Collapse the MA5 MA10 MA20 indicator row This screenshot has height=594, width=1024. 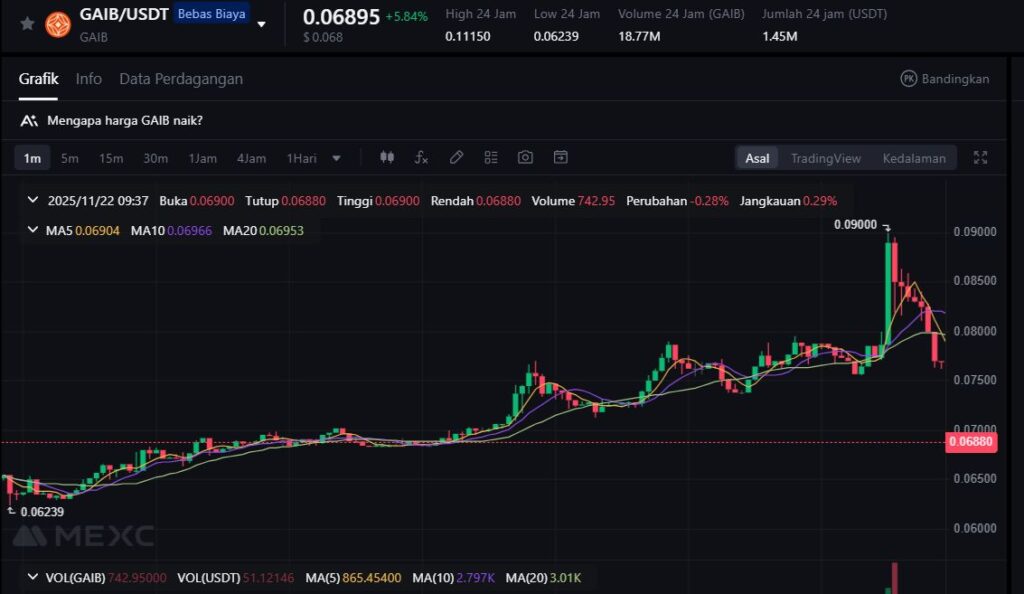click(33, 231)
